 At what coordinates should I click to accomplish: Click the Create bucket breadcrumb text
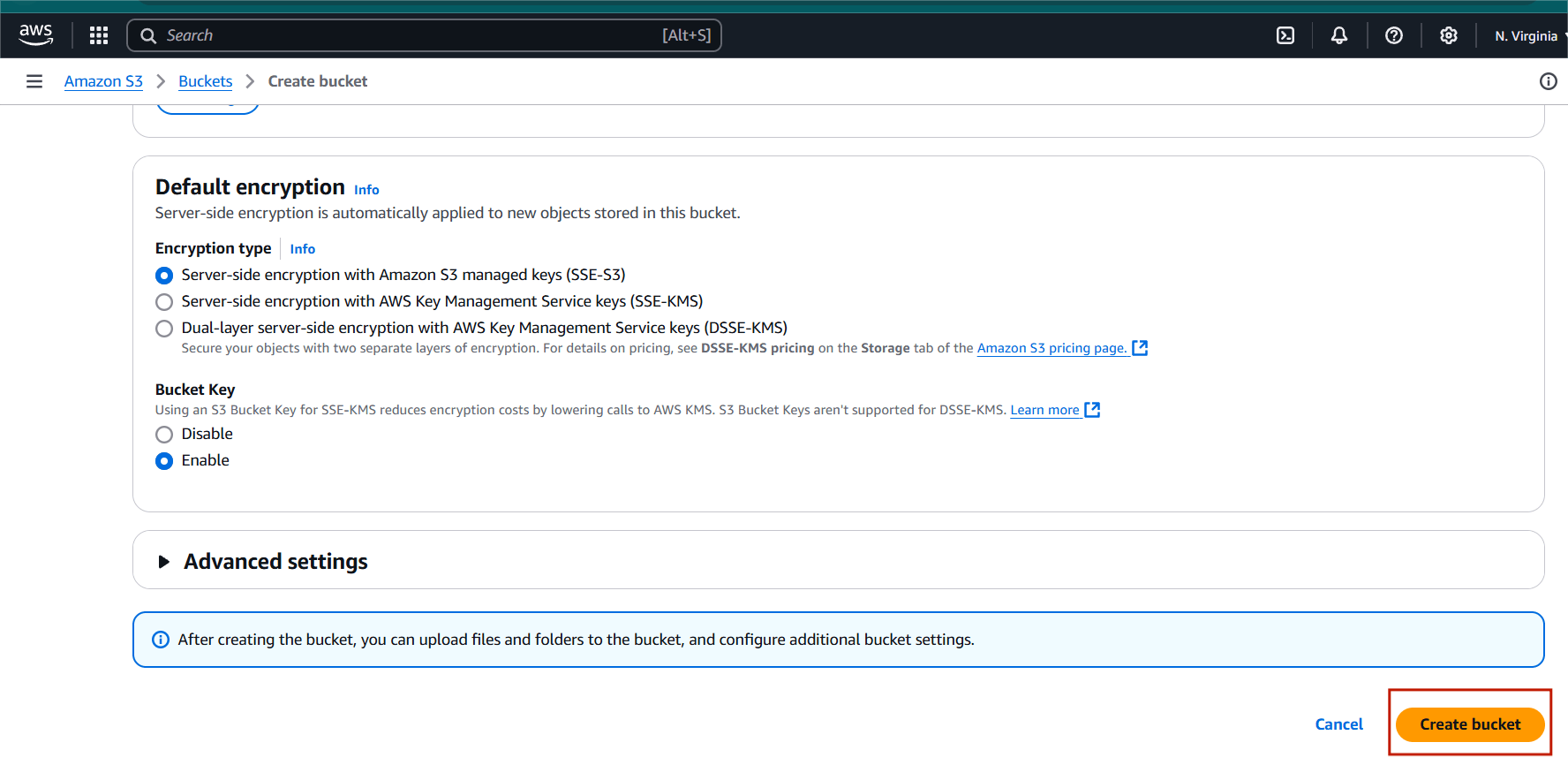[318, 81]
